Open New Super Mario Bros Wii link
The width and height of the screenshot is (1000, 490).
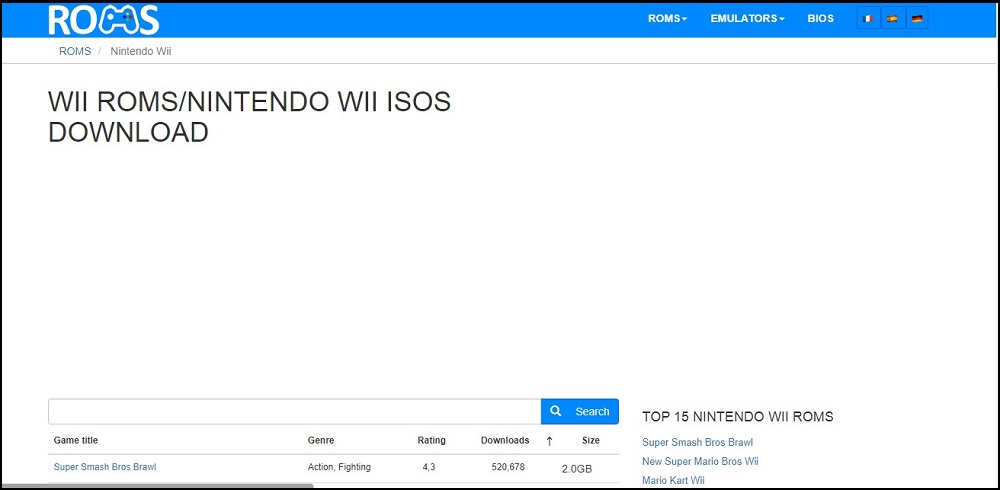pyautogui.click(x=700, y=461)
